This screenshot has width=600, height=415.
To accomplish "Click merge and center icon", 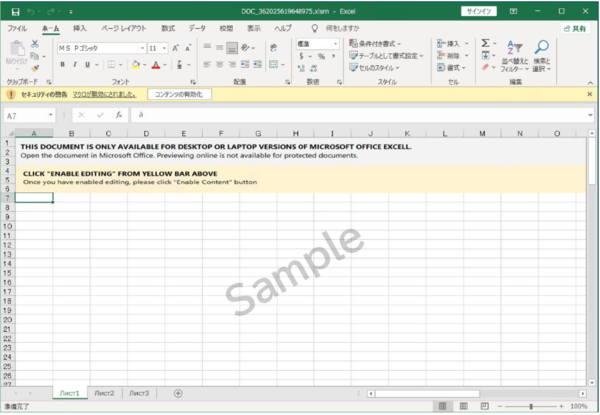I will [273, 64].
